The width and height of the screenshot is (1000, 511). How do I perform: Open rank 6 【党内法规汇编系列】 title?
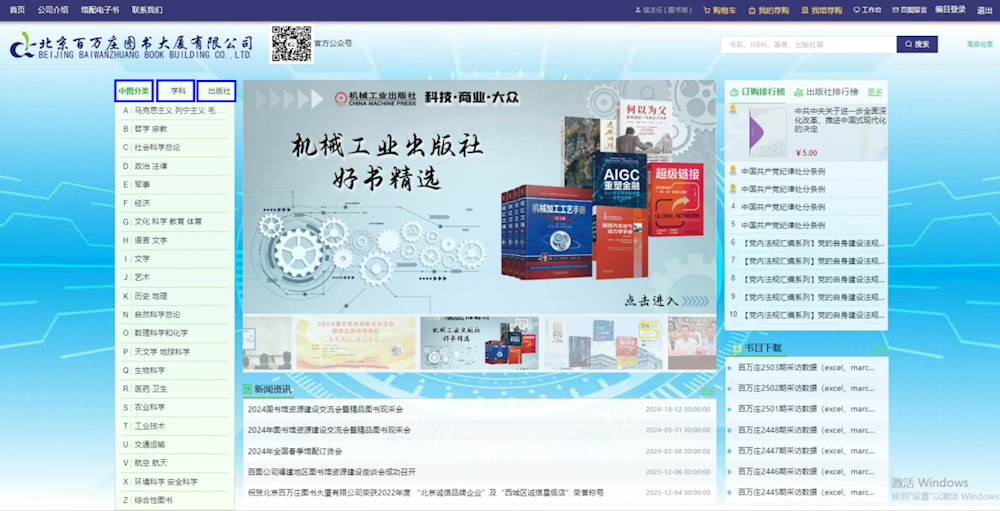coord(813,243)
